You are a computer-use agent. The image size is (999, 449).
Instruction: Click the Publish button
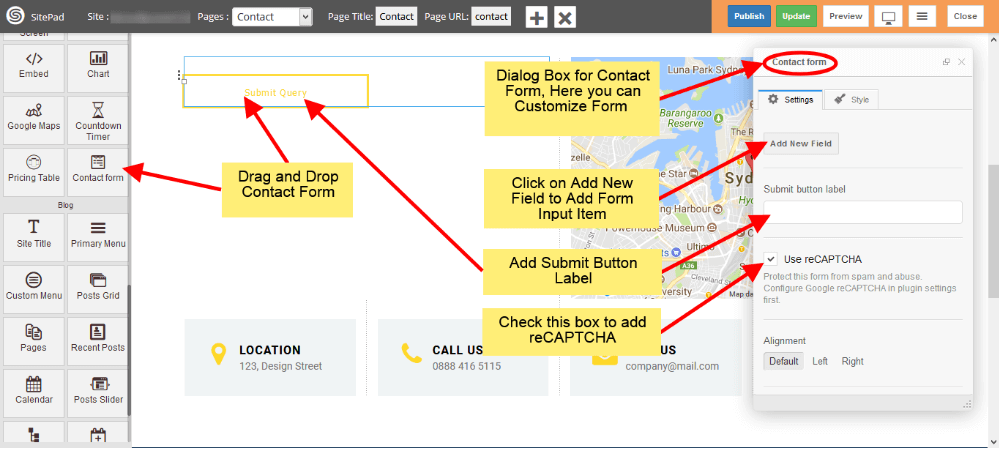click(749, 16)
